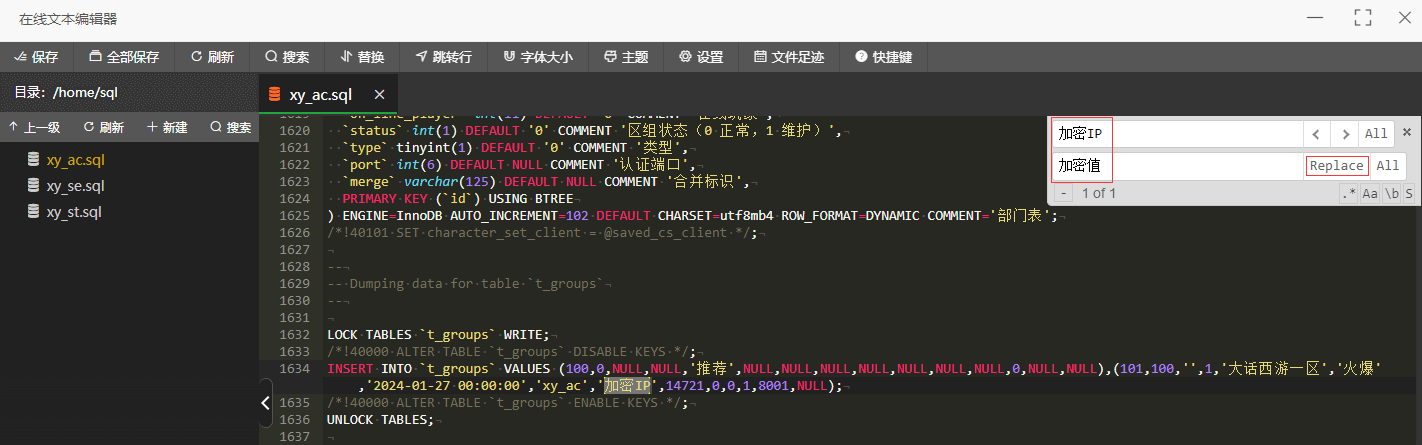The width and height of the screenshot is (1422, 445).
Task: Click the 保存 (Save) toolbar button
Action: [36, 57]
